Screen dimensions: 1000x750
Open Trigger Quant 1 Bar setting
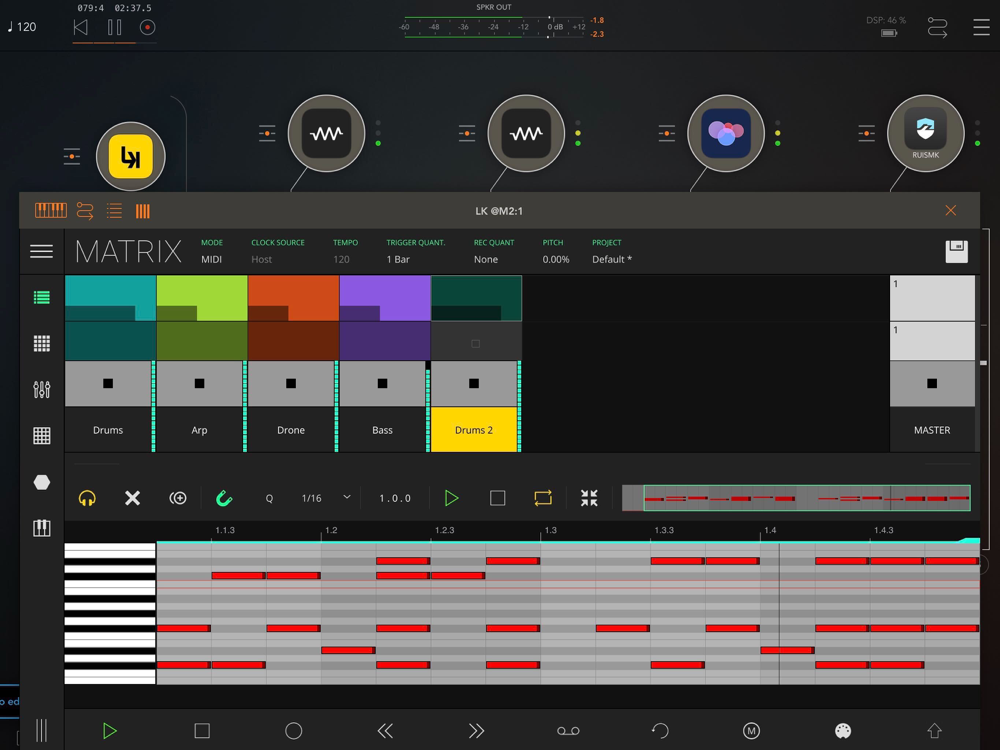click(398, 259)
